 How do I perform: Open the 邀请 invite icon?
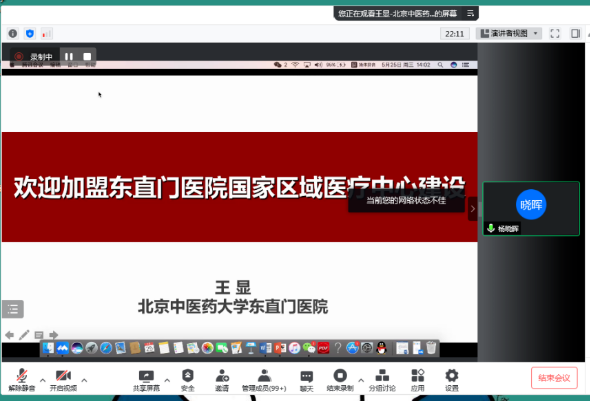222,380
